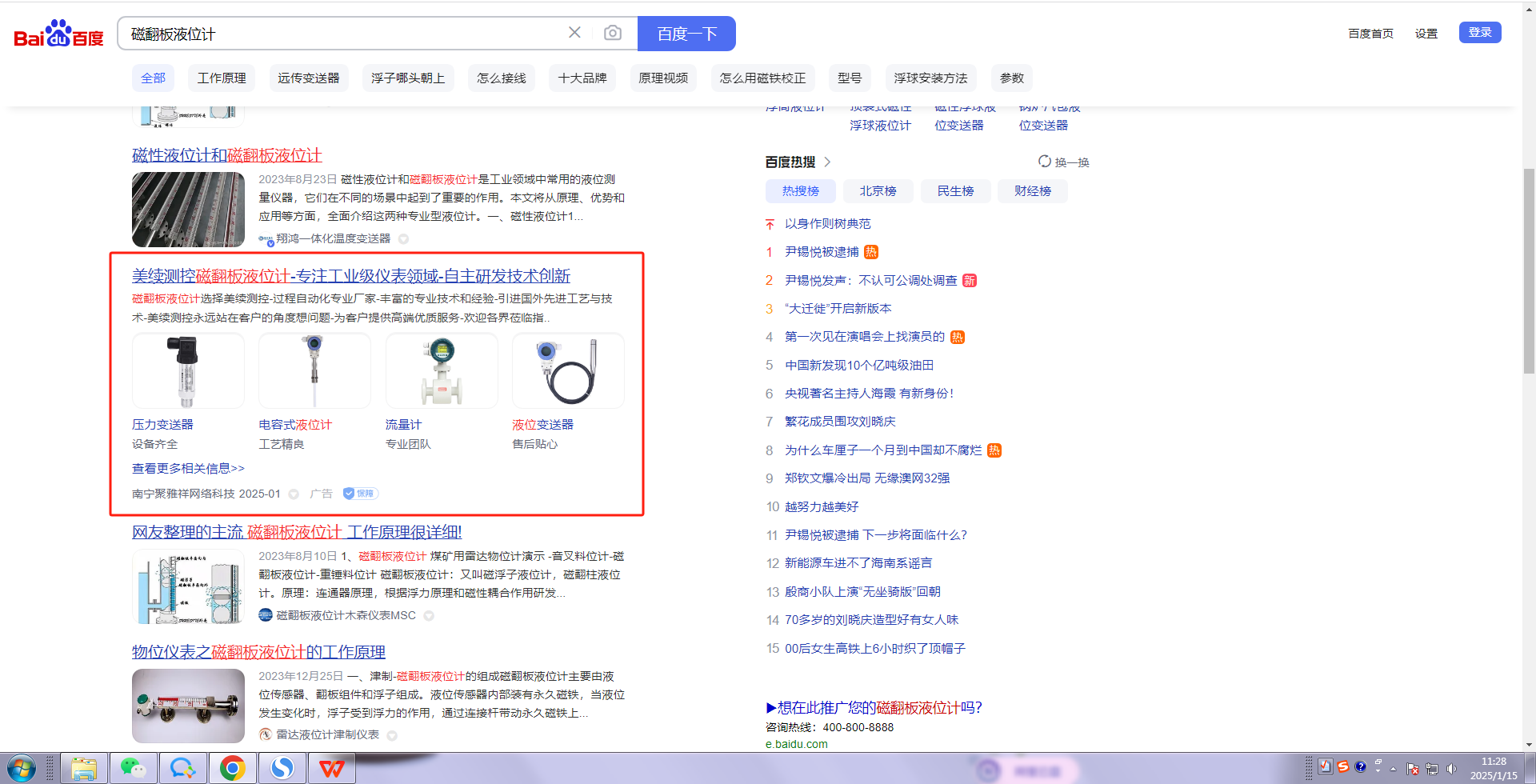Select the 民生榜 hot search tab
Screen dimensions: 1536x784
[x=955, y=191]
